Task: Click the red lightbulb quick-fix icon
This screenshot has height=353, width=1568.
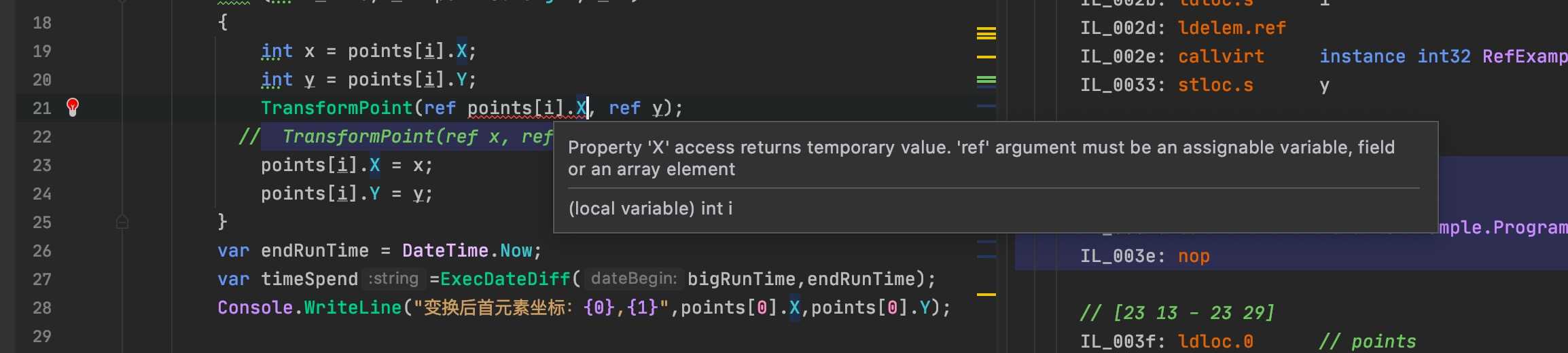Action: click(x=73, y=107)
